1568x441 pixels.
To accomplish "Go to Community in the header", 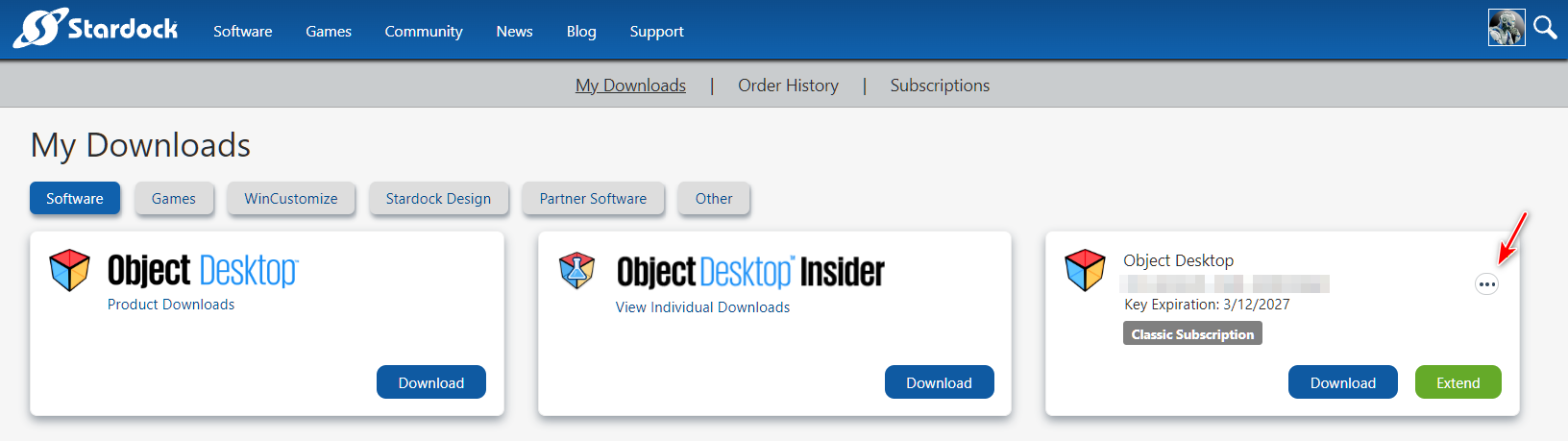I will (424, 32).
